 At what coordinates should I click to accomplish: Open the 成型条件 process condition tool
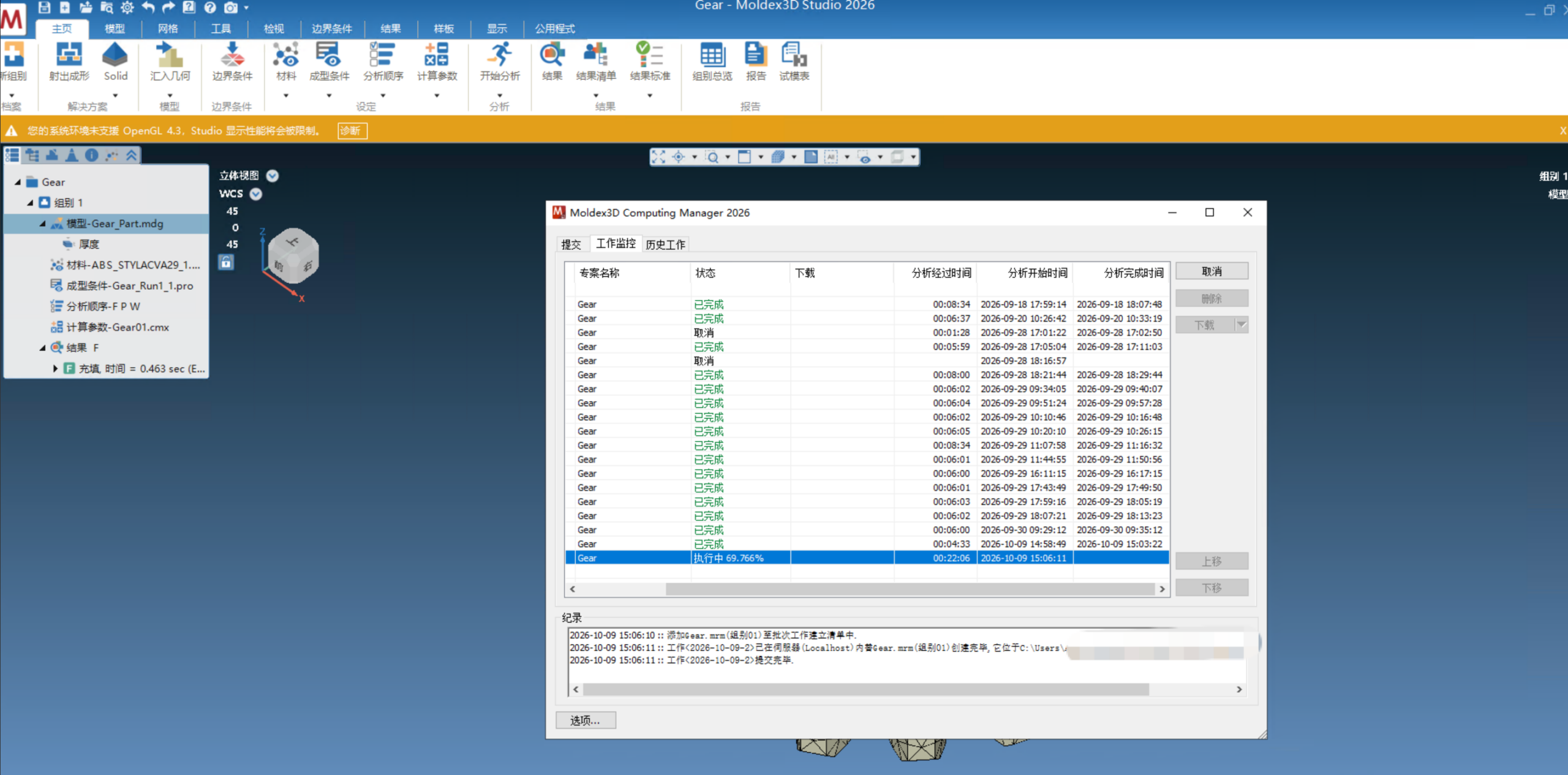[x=329, y=61]
